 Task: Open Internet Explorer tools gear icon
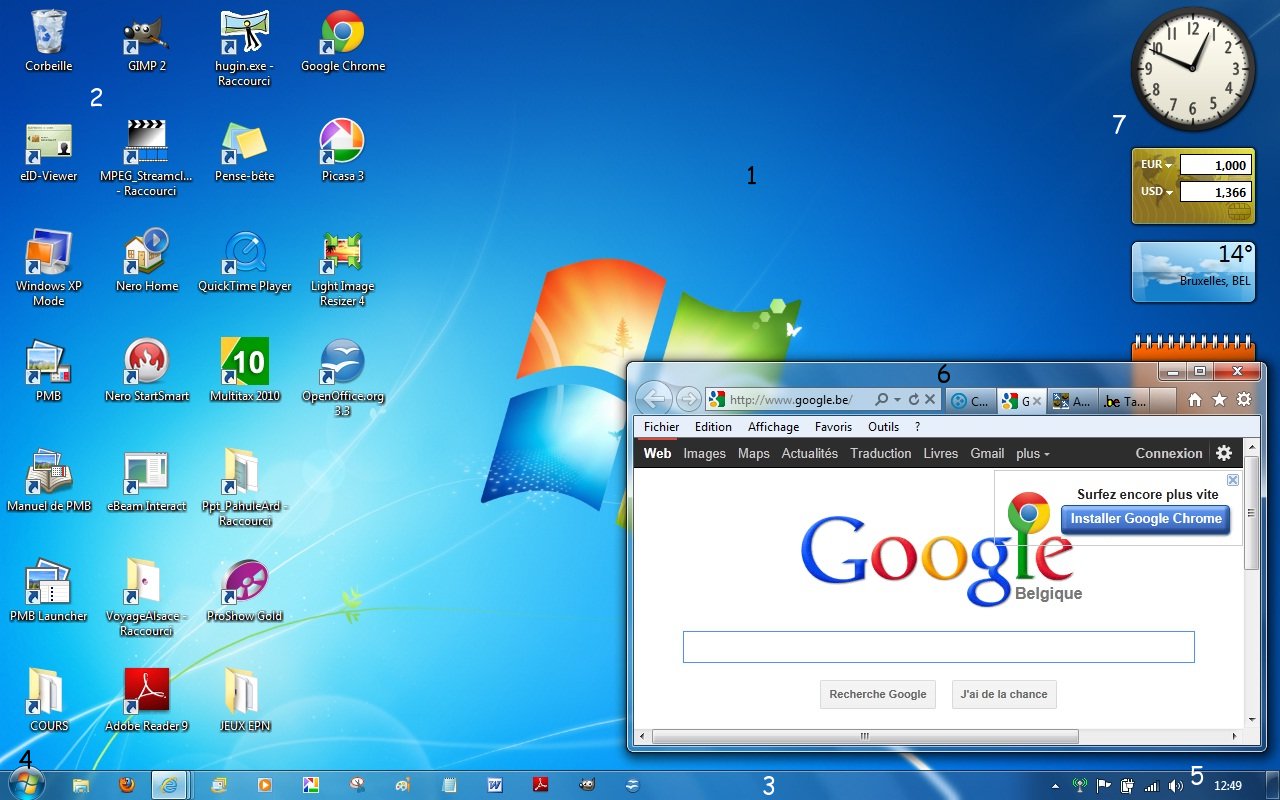coord(1244,400)
